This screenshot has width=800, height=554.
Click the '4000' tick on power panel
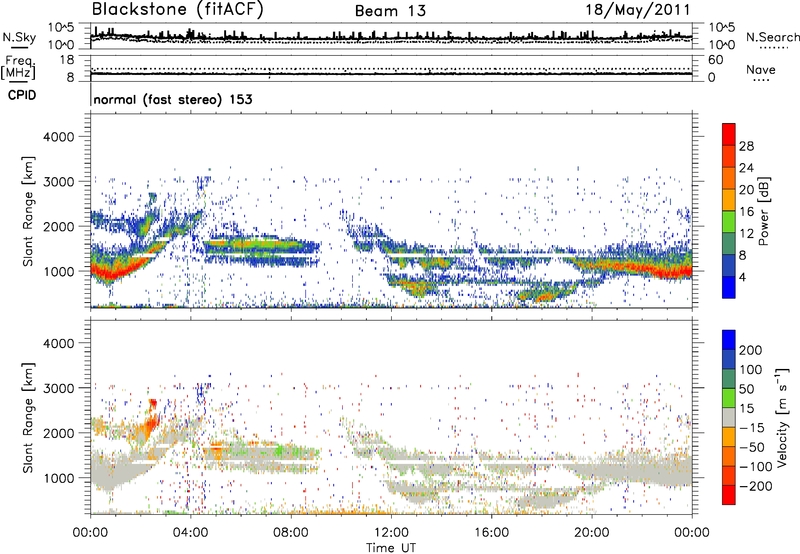[x=58, y=137]
